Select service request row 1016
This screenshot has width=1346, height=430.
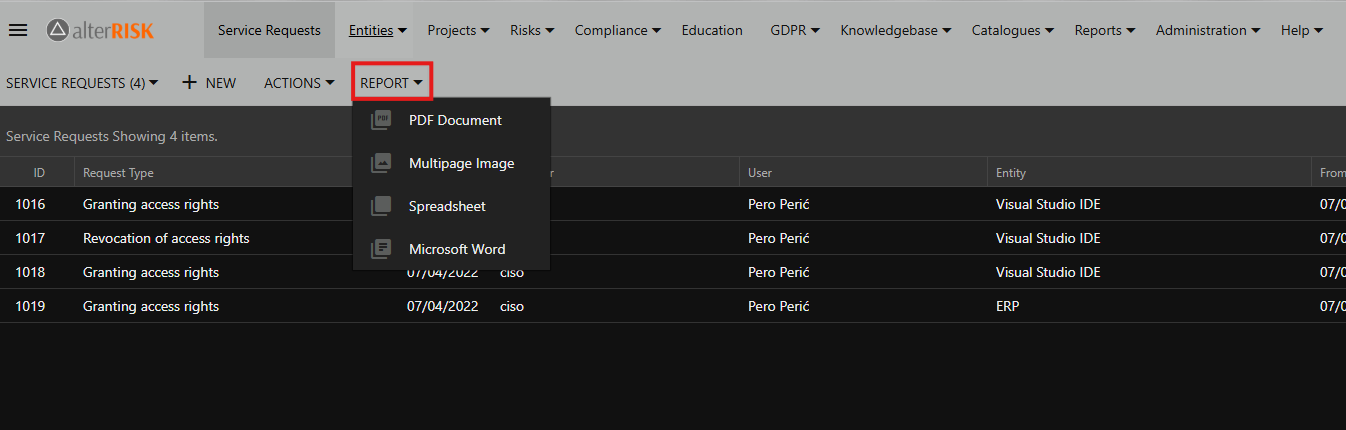(x=31, y=205)
